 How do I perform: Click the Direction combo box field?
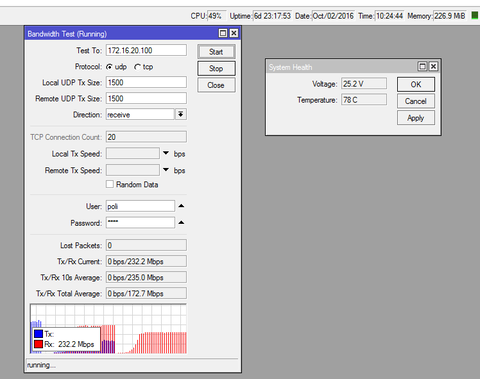click(140, 114)
